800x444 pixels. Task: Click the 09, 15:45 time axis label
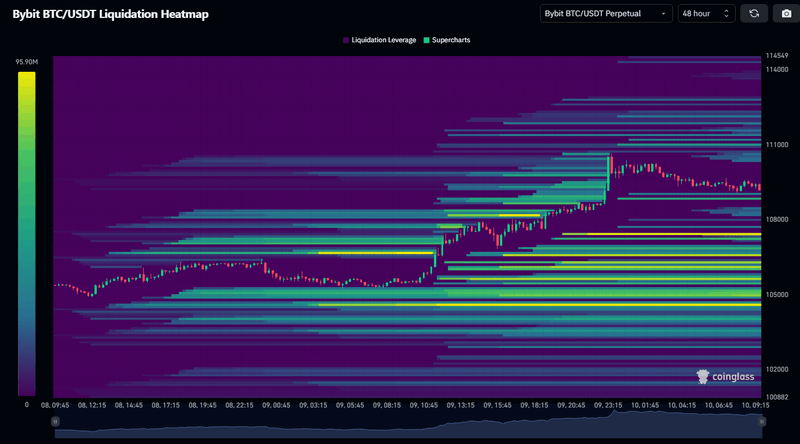tap(497, 405)
